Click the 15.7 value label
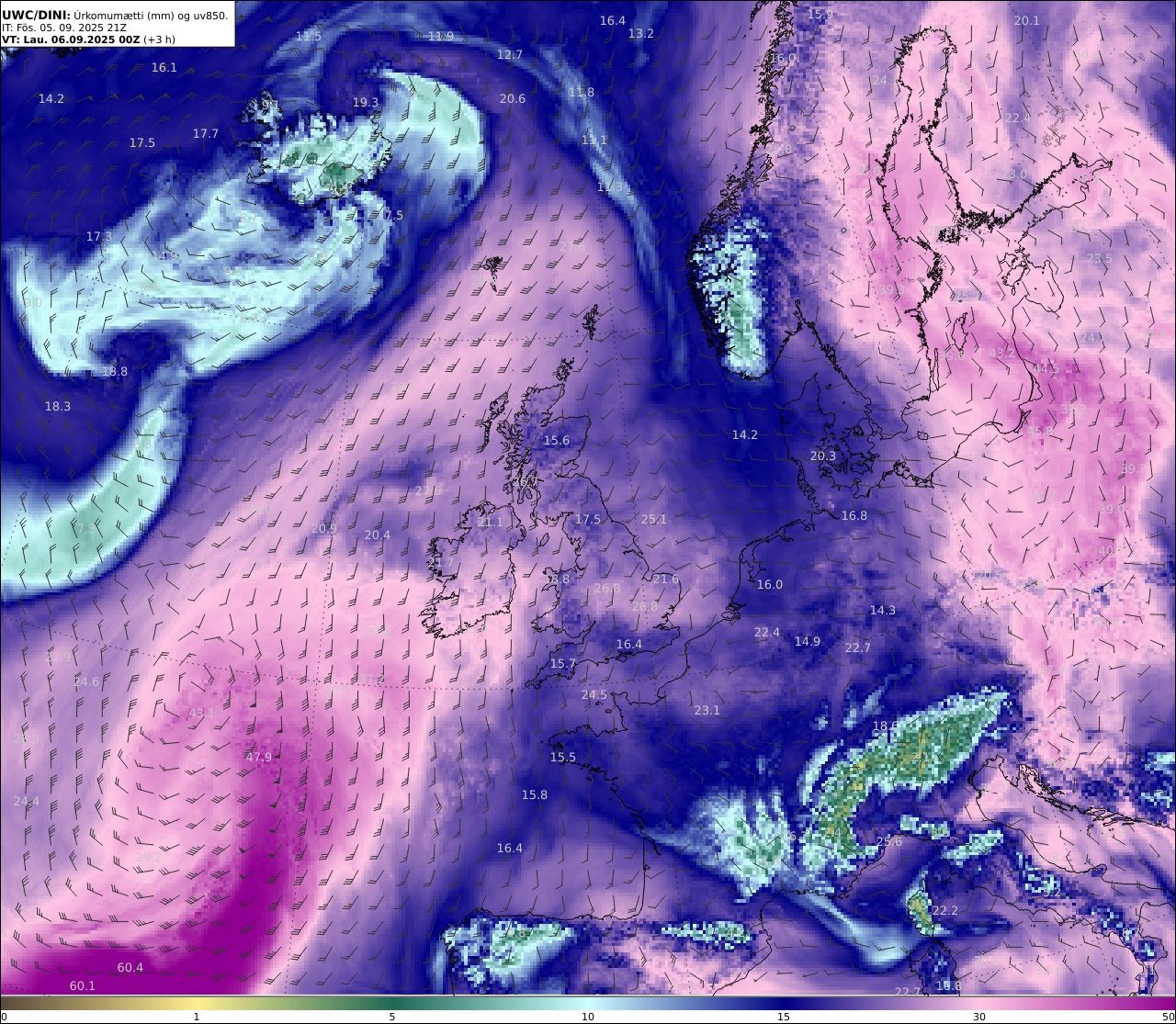Screen dimensions: 1176x1024 (563, 663)
